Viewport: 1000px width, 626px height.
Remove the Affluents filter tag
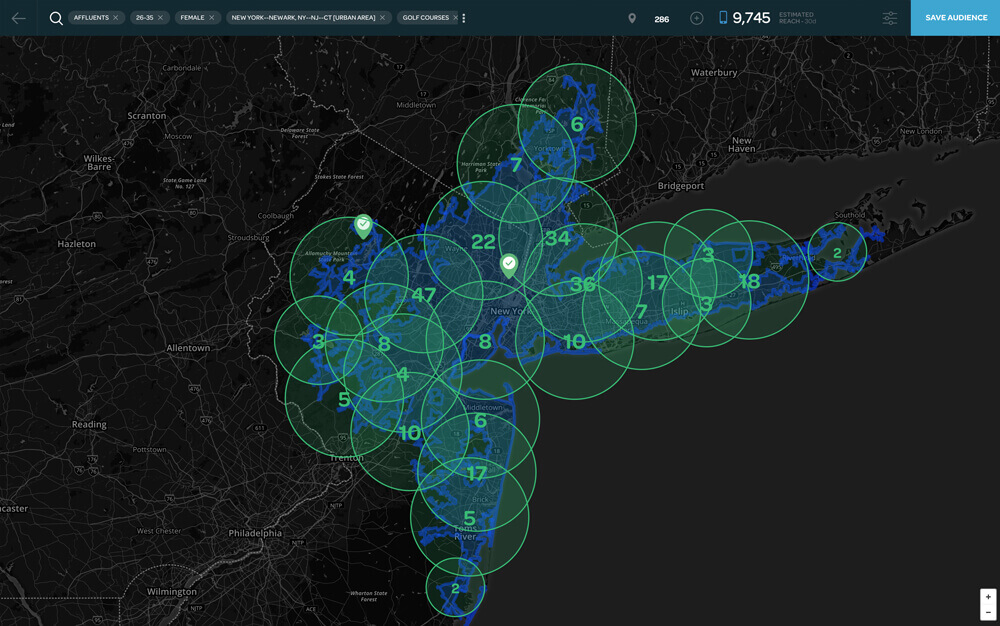pos(116,18)
